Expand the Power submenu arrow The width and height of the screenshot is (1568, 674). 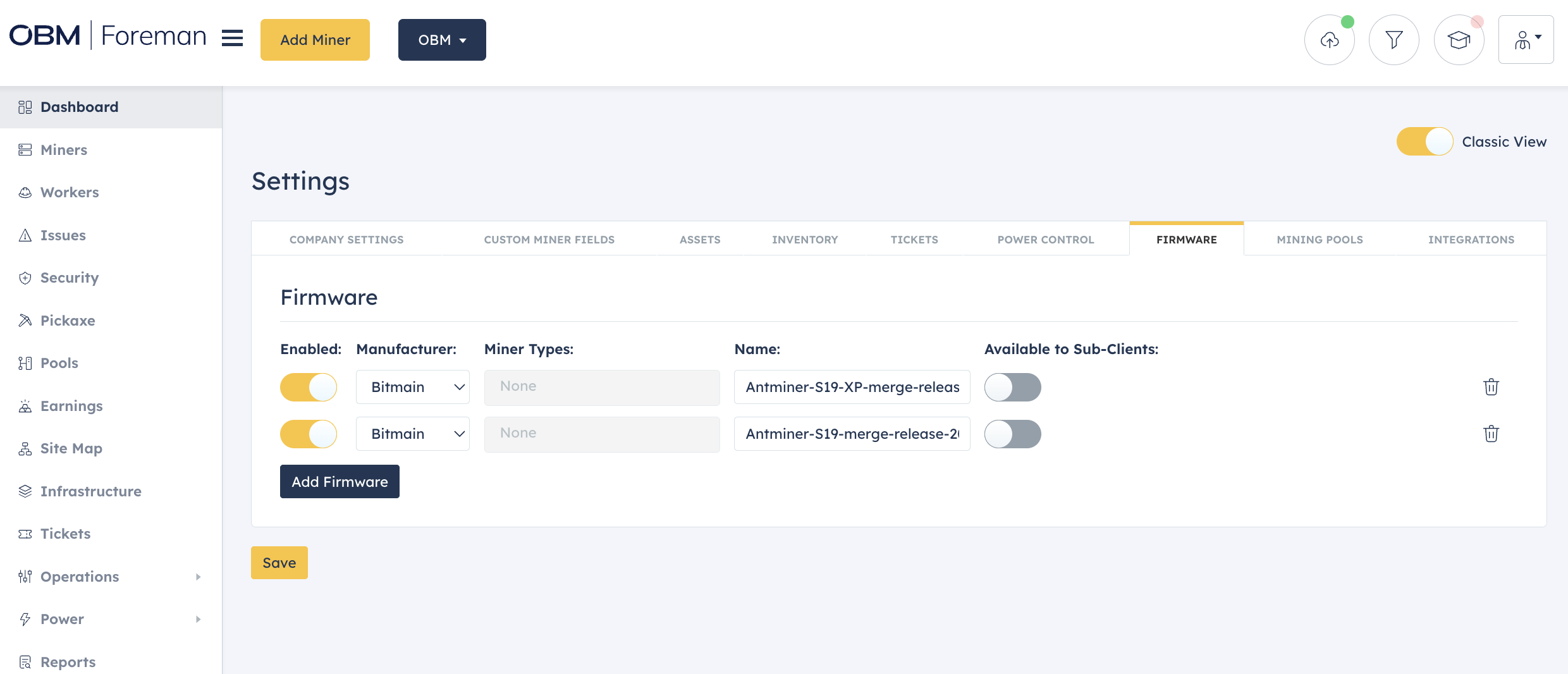coord(198,619)
